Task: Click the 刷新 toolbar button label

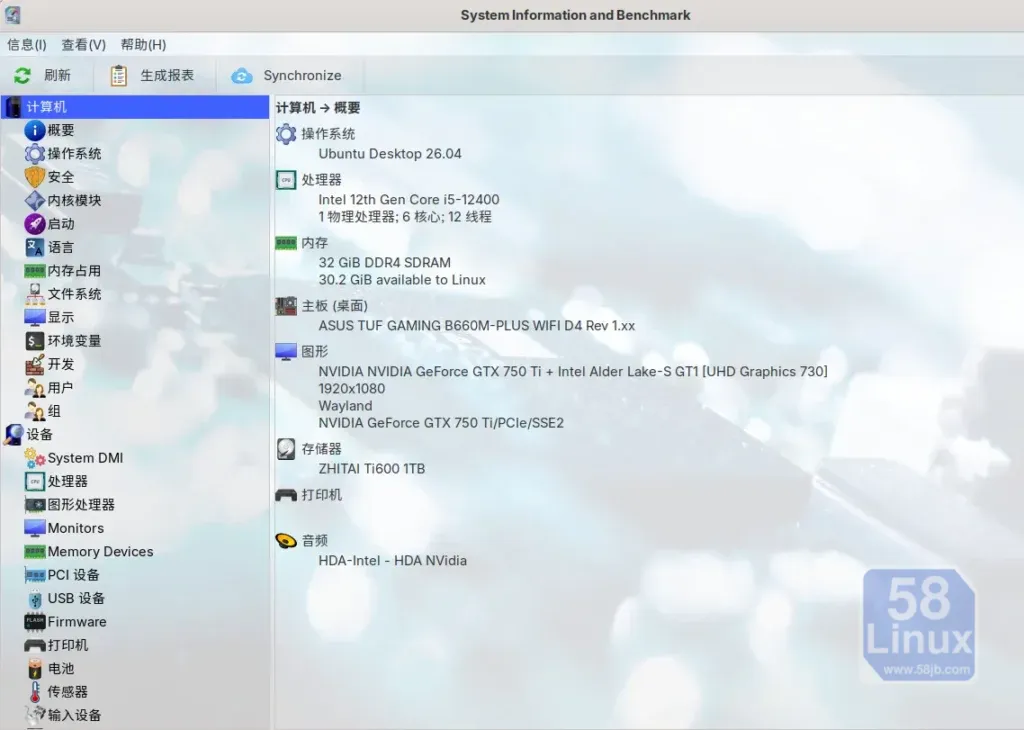Action: pyautogui.click(x=57, y=76)
